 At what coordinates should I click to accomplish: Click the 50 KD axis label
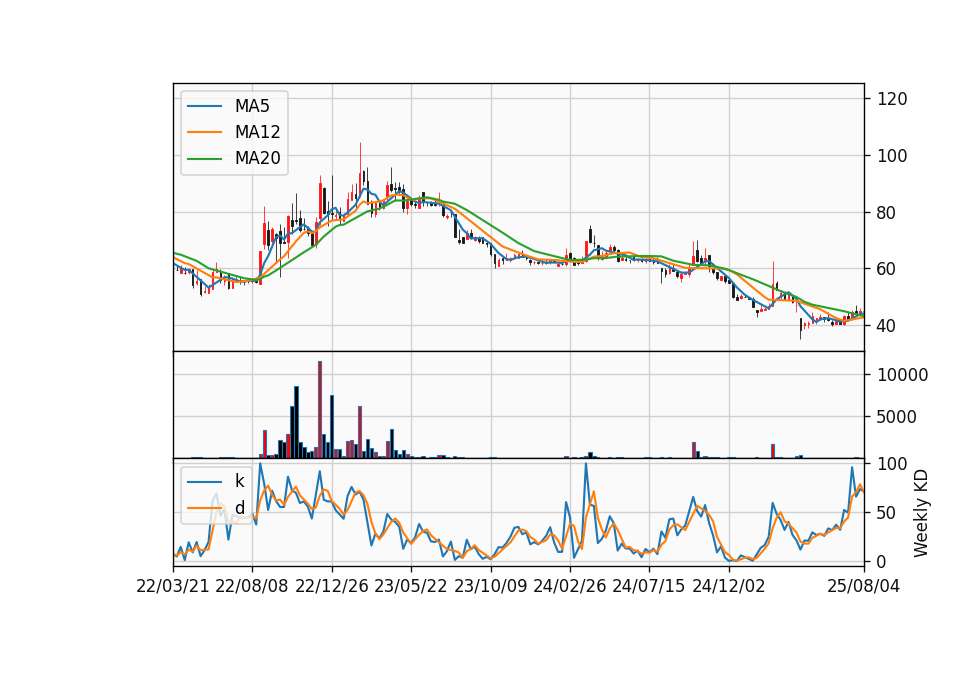(x=887, y=513)
